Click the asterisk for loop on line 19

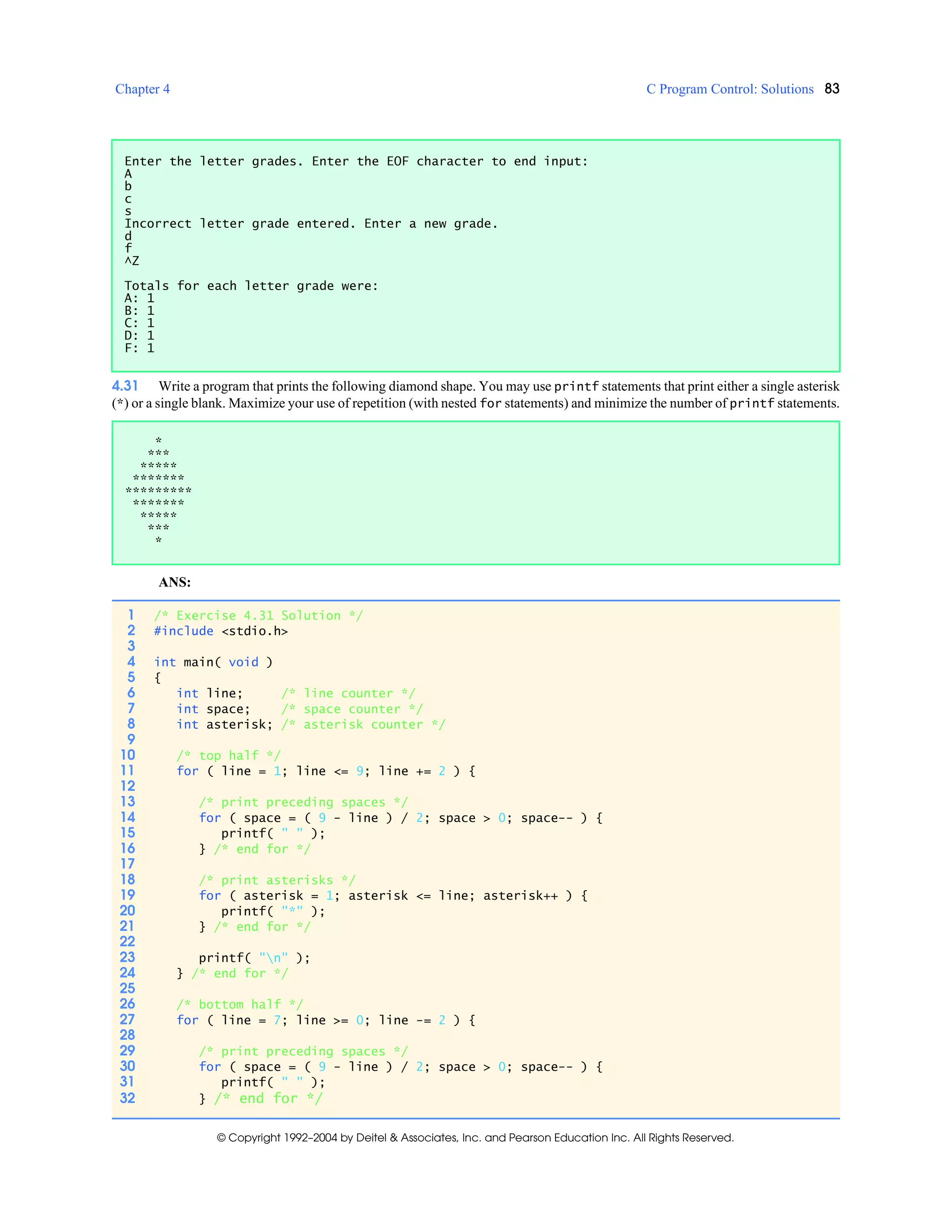pos(394,895)
